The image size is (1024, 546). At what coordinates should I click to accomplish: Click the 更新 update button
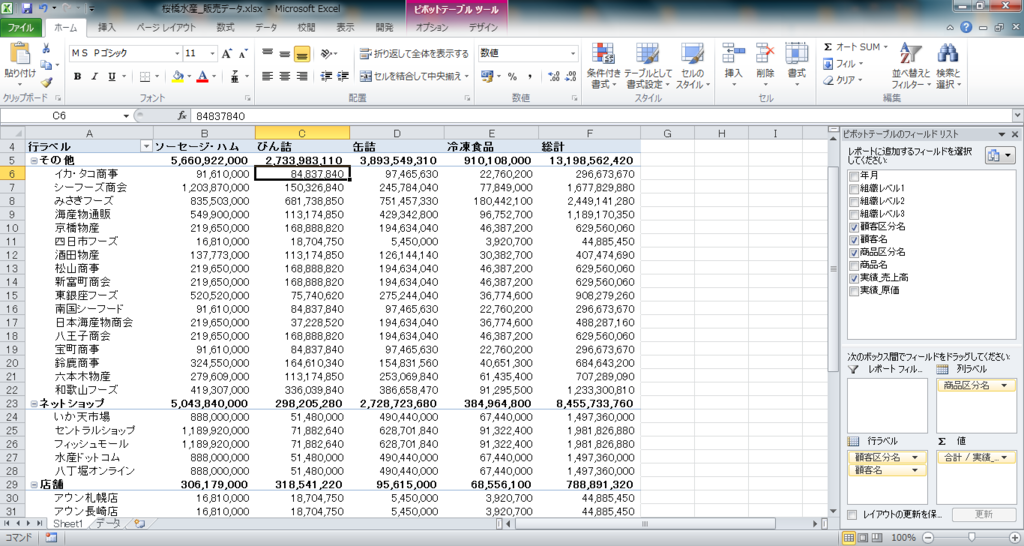pos(984,515)
